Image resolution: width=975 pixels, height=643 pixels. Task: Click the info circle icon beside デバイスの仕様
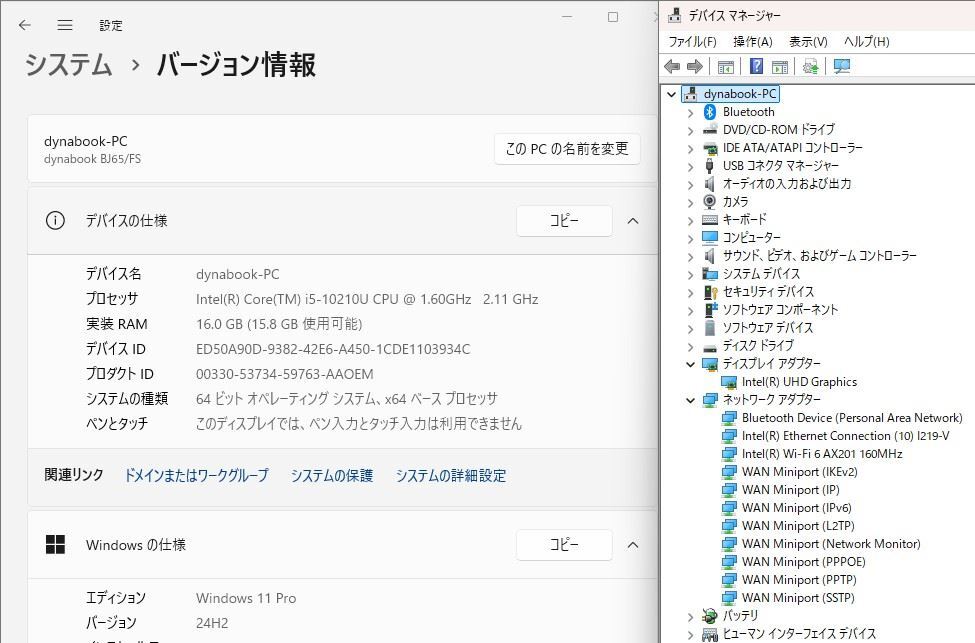55,220
